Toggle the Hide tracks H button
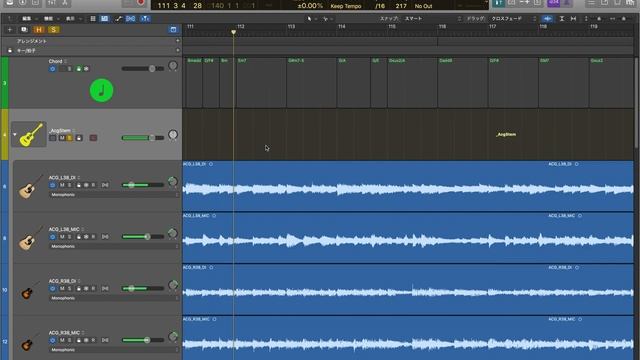The height and width of the screenshot is (360, 640). 39,30
